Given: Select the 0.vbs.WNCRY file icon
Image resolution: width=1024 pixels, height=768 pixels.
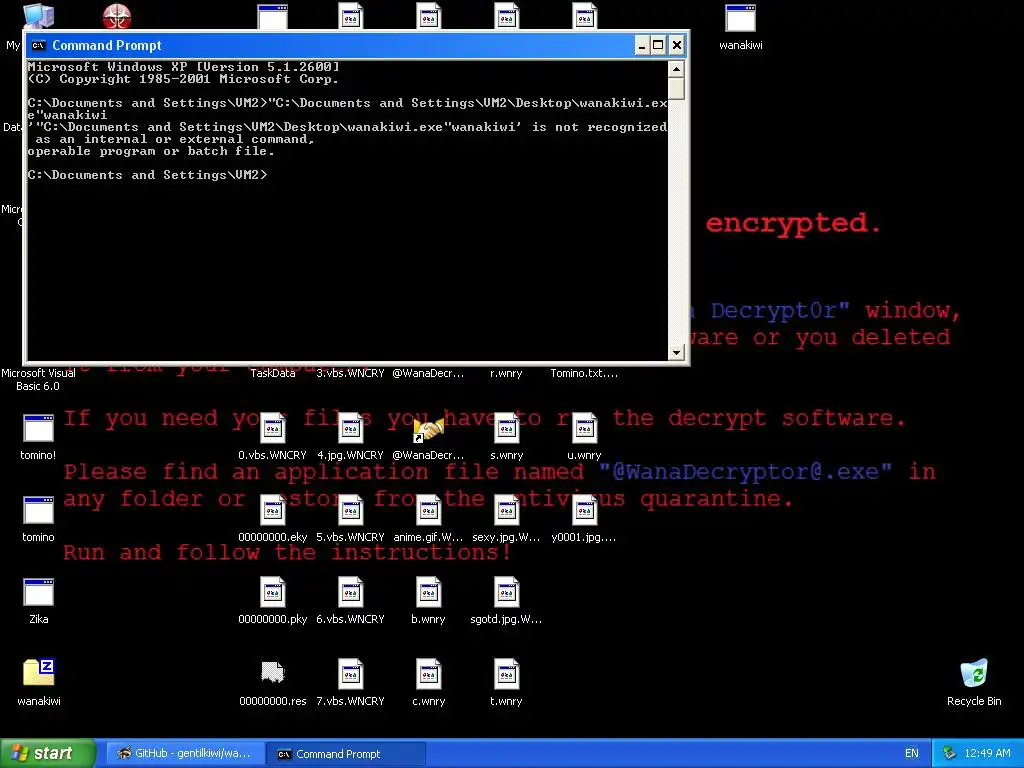Looking at the screenshot, I should (272, 428).
